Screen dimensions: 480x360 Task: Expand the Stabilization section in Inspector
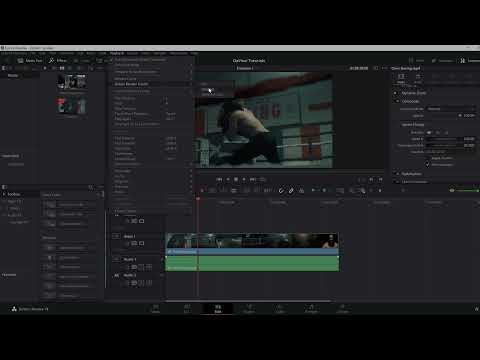(411, 174)
